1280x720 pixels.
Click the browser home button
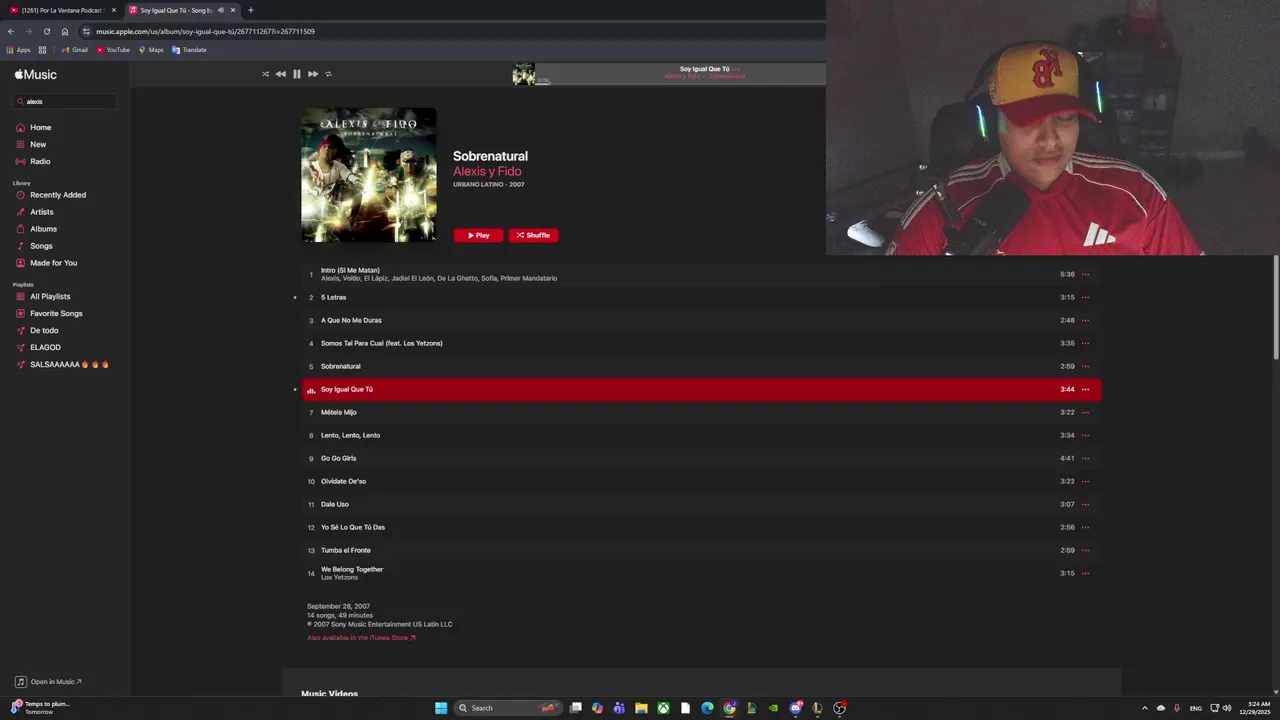pyautogui.click(x=65, y=31)
